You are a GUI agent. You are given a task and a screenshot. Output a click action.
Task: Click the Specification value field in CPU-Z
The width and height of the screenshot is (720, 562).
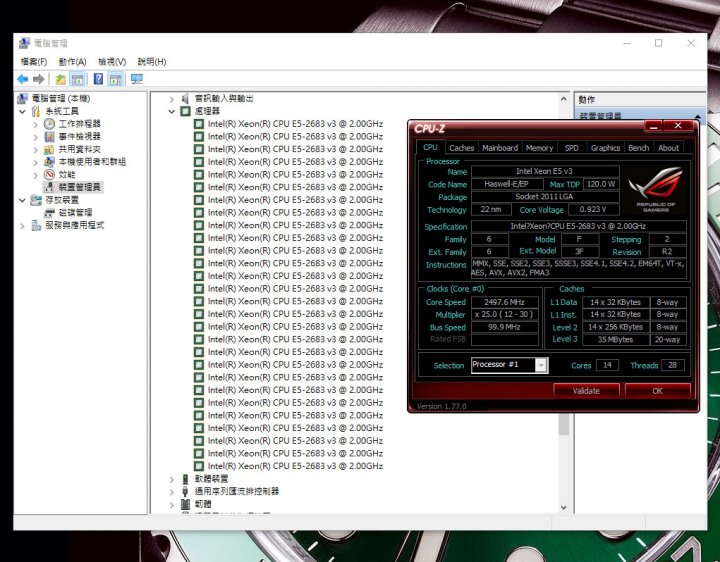click(579, 226)
